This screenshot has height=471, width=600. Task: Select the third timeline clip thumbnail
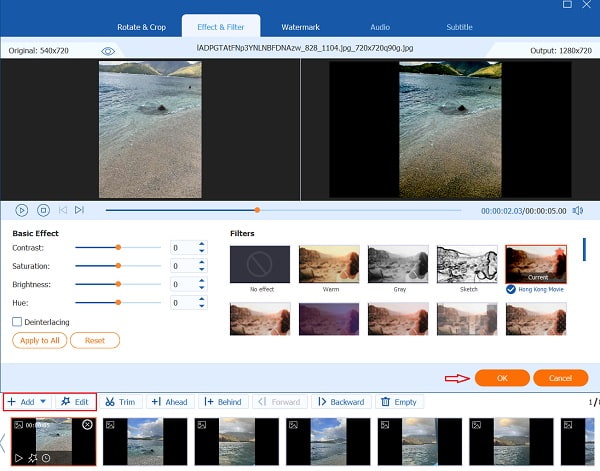click(x=237, y=442)
